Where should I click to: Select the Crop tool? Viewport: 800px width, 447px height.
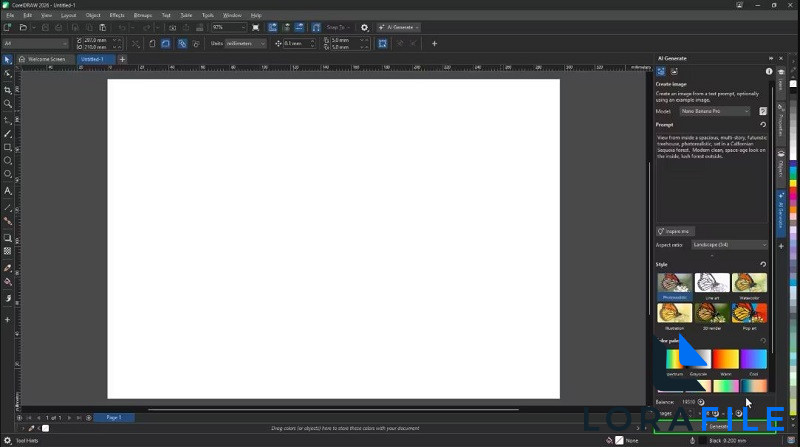click(x=7, y=90)
